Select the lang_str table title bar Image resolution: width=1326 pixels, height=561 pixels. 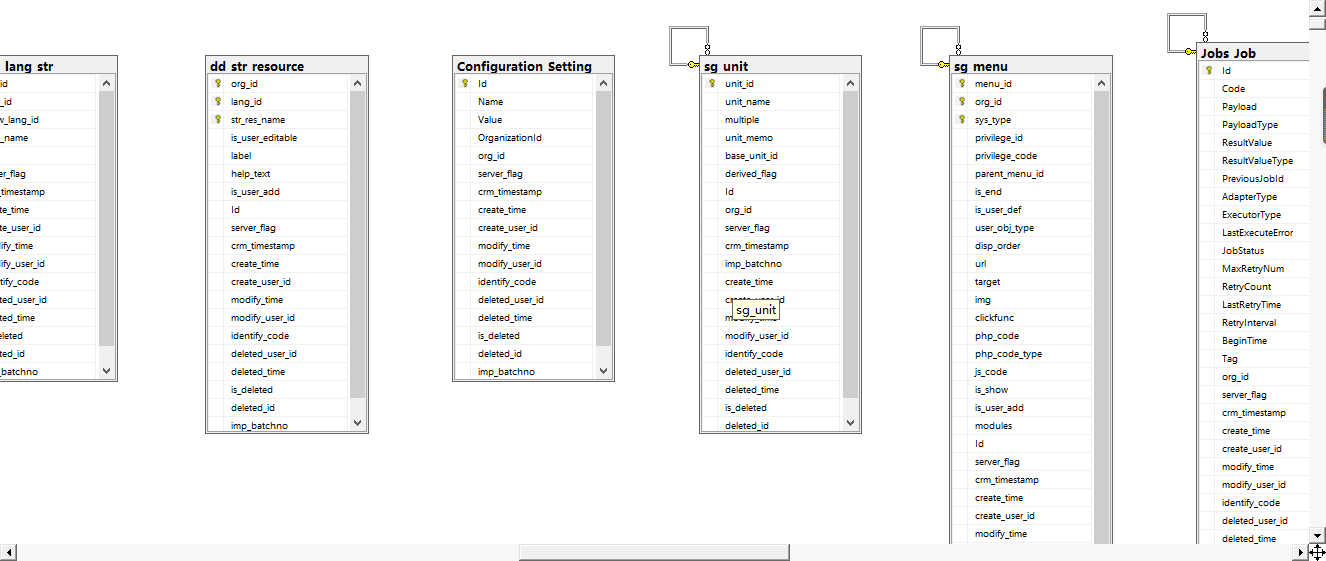tap(58, 66)
